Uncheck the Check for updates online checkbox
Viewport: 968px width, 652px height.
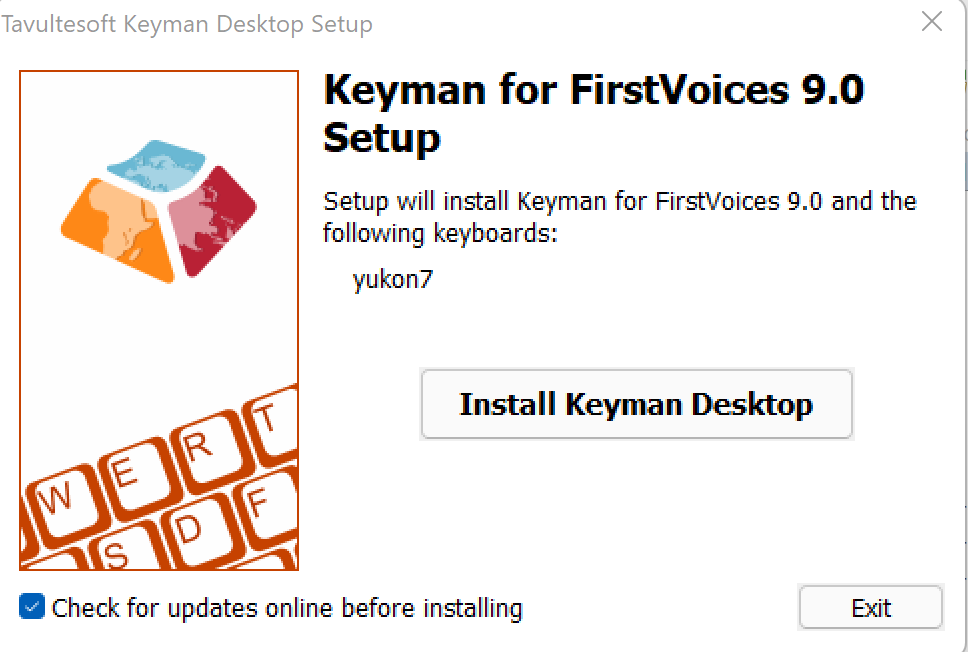[31, 606]
